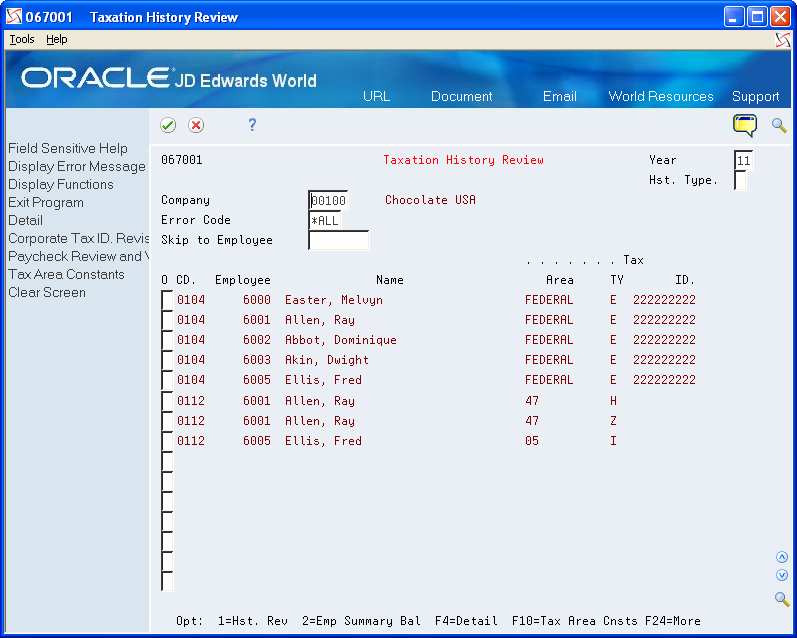This screenshot has height=638, width=797.
Task: Click option field for 0104 Ellis, Fred row
Action: (x=167, y=380)
